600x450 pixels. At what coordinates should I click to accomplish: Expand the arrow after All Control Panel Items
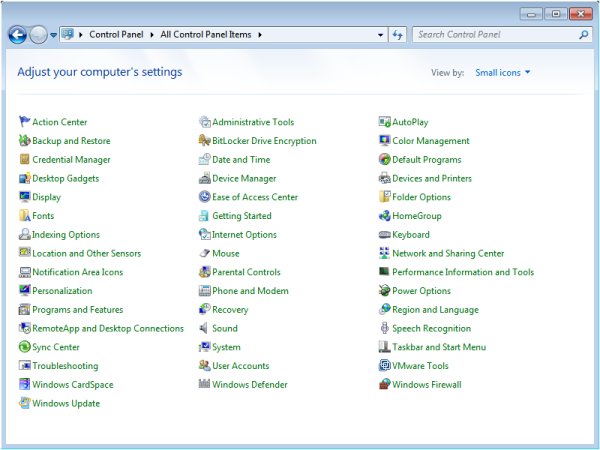[260, 35]
